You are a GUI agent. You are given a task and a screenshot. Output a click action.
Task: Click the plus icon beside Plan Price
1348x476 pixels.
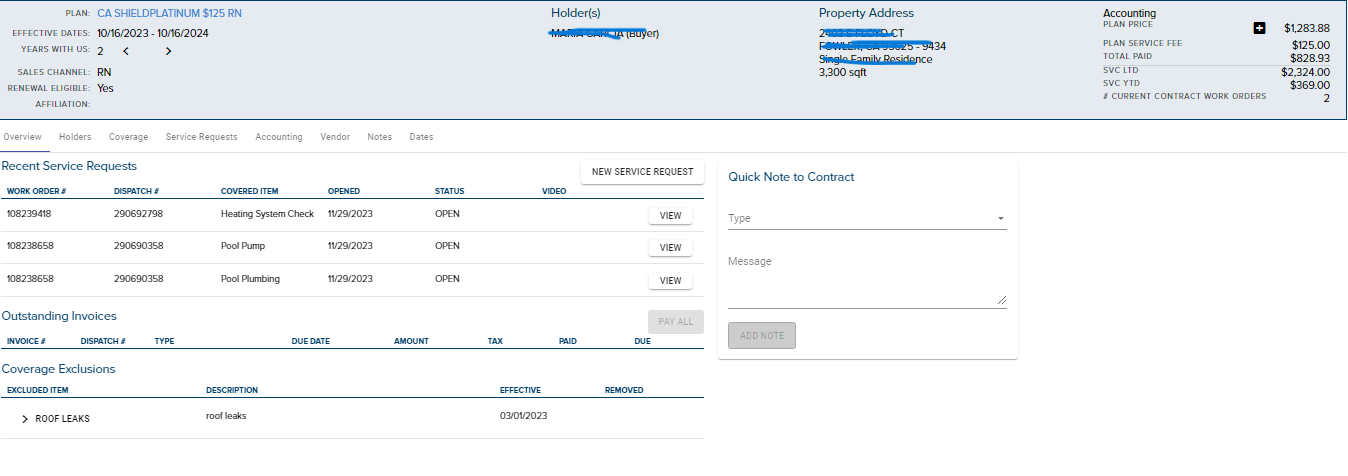pyautogui.click(x=1260, y=28)
